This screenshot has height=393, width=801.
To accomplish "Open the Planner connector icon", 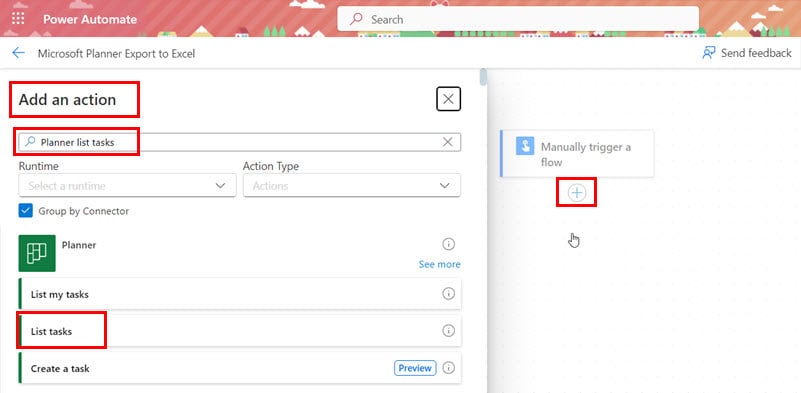I will (x=37, y=253).
